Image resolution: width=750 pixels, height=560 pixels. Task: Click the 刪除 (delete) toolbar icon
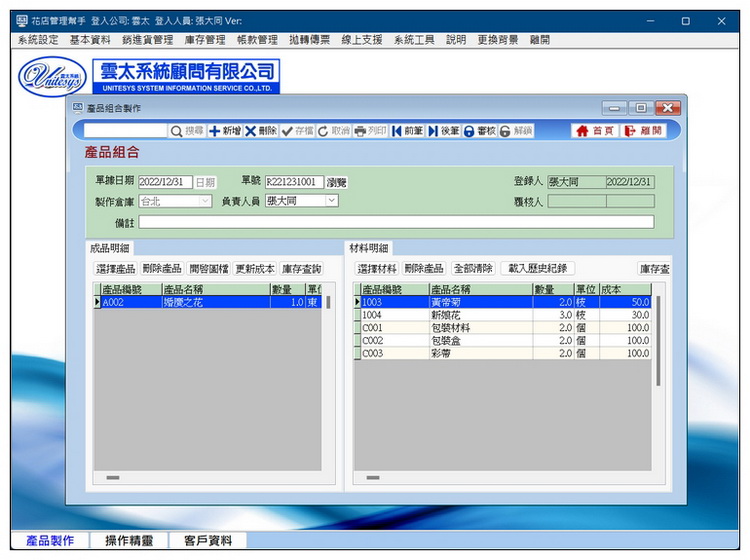coord(251,131)
